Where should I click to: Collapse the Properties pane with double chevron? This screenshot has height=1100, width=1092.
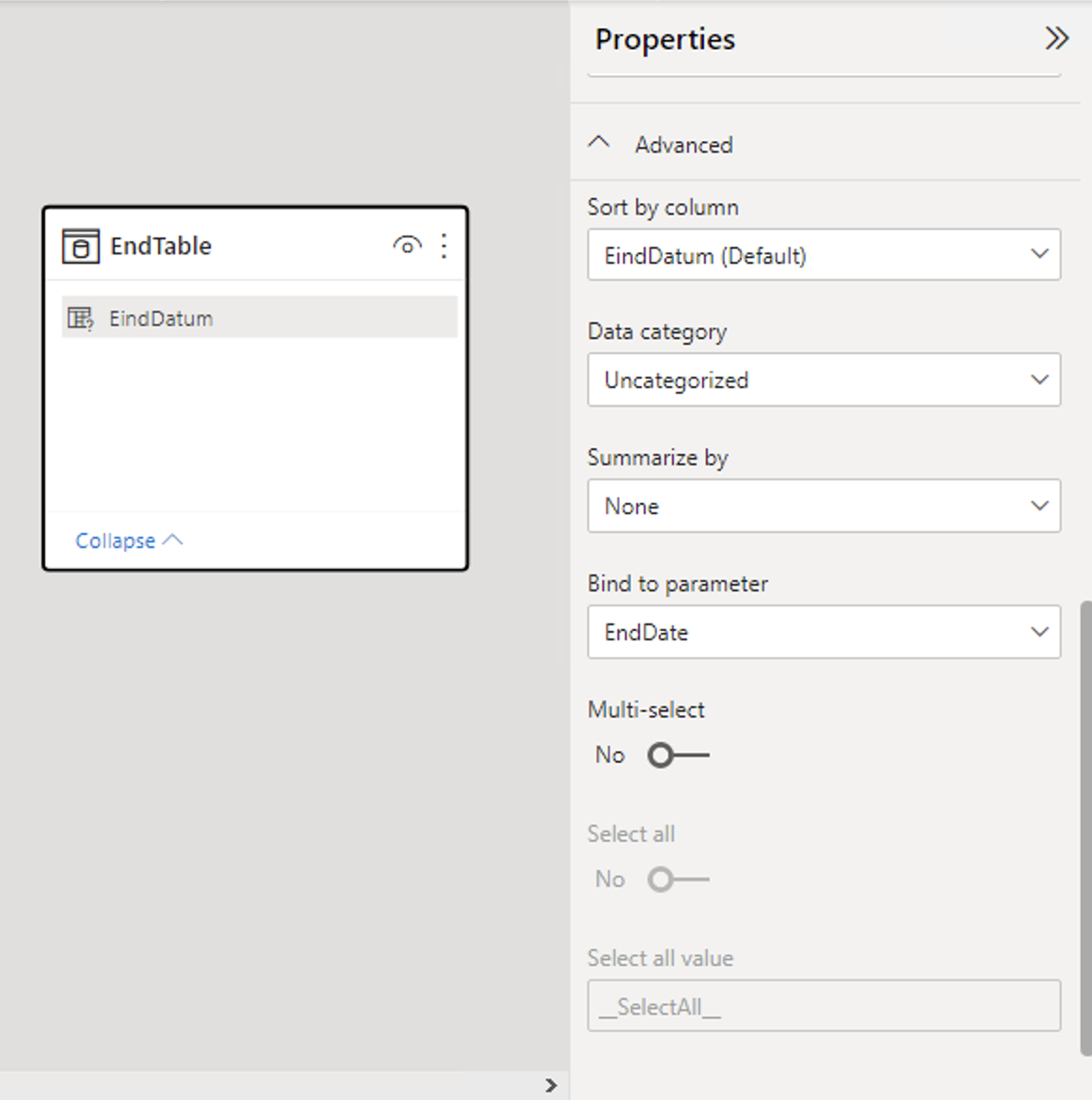(1056, 38)
